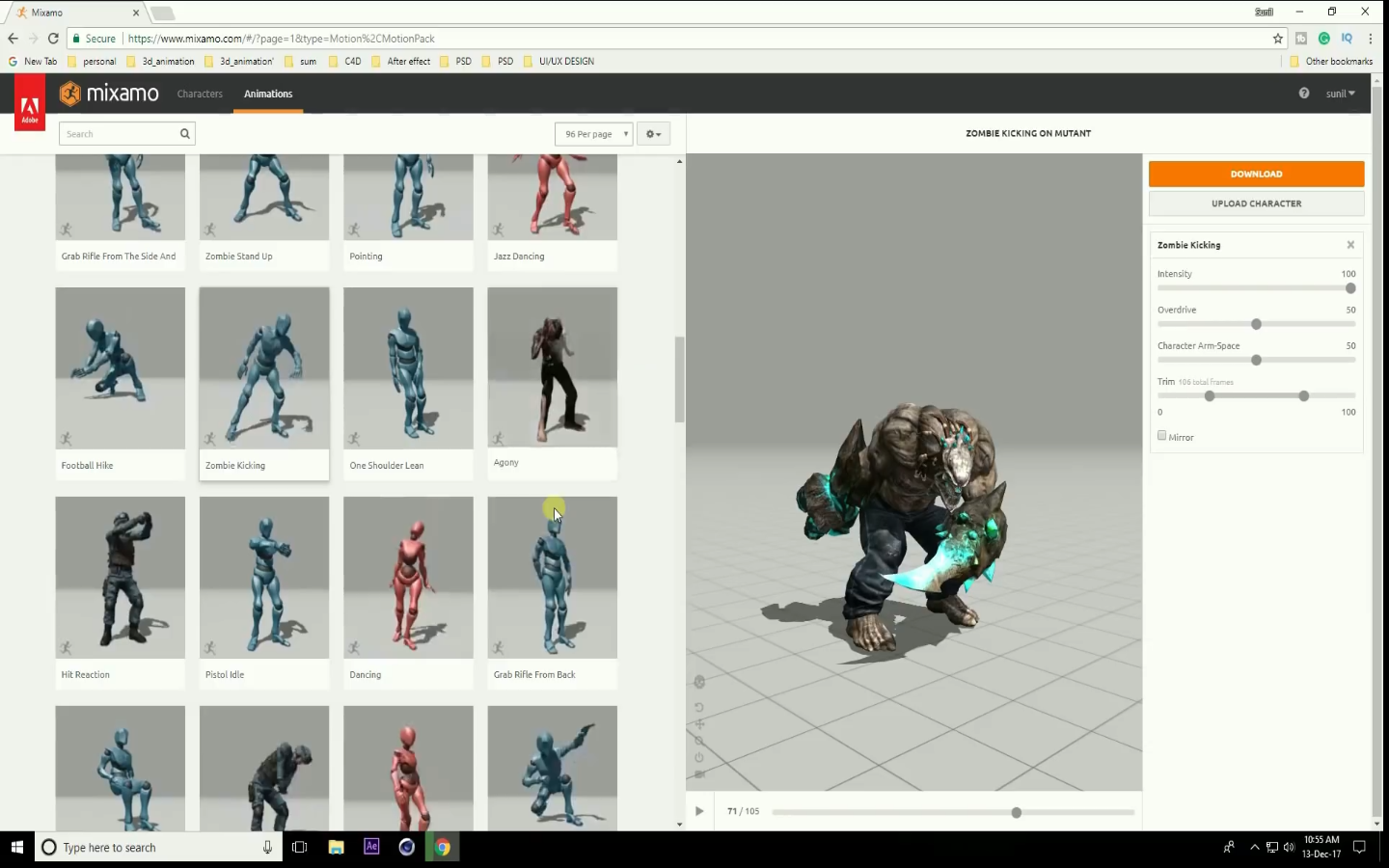Go back in browser history

click(13, 39)
